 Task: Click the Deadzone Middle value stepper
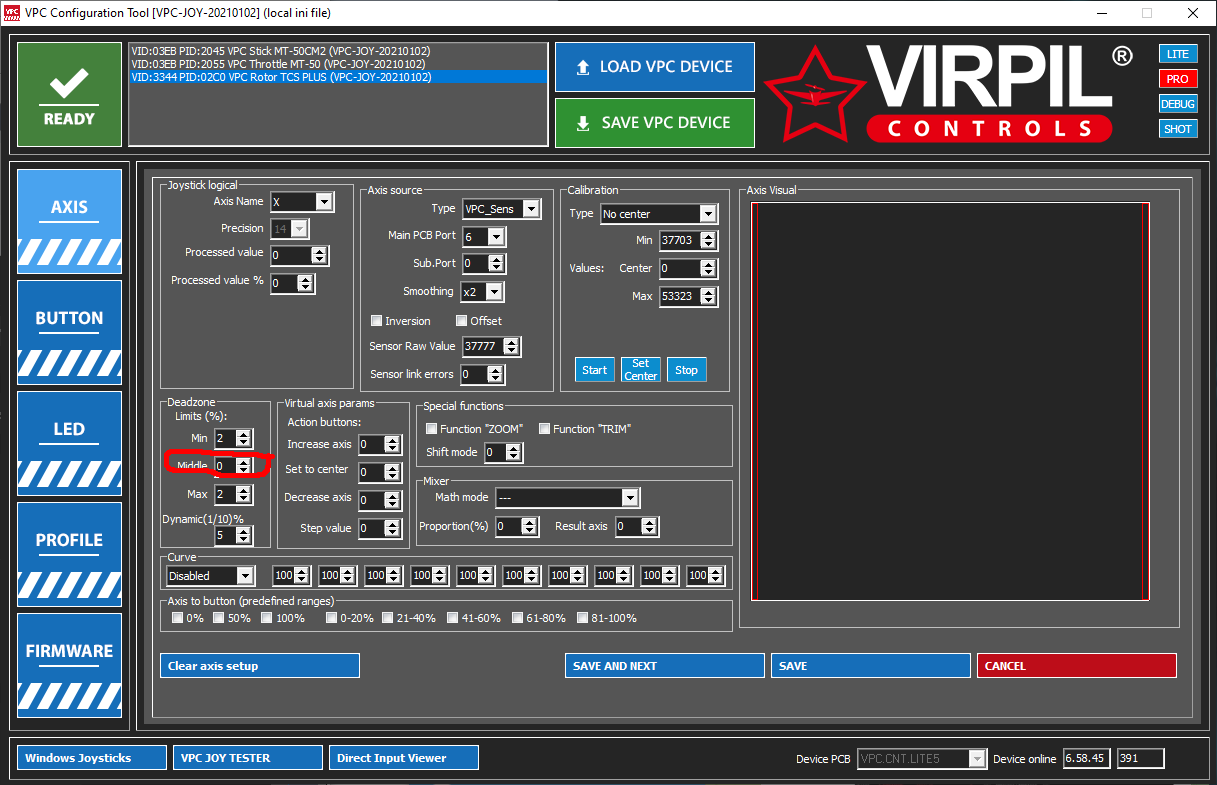pos(233,466)
